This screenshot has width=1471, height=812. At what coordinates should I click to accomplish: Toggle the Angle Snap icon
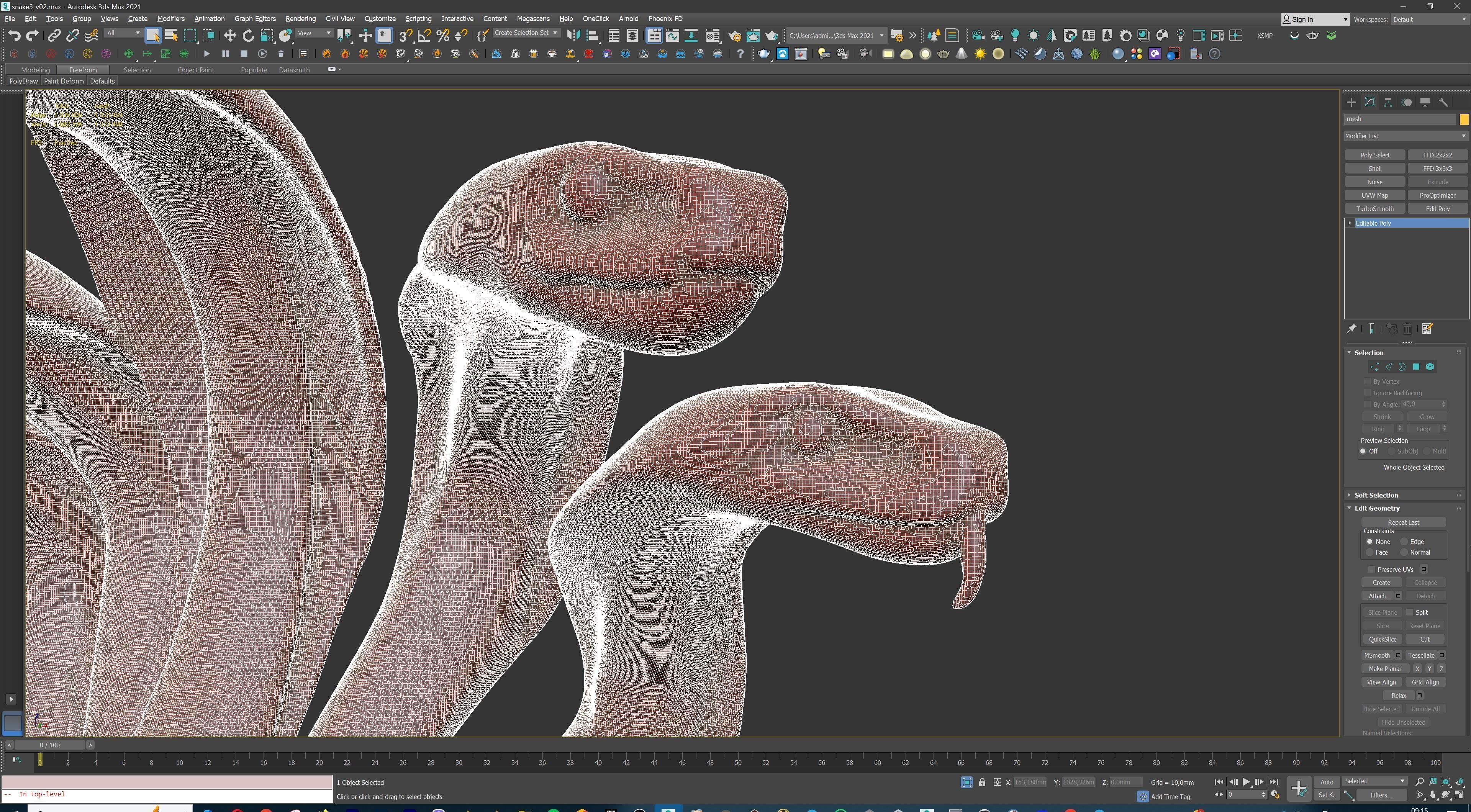[424, 36]
